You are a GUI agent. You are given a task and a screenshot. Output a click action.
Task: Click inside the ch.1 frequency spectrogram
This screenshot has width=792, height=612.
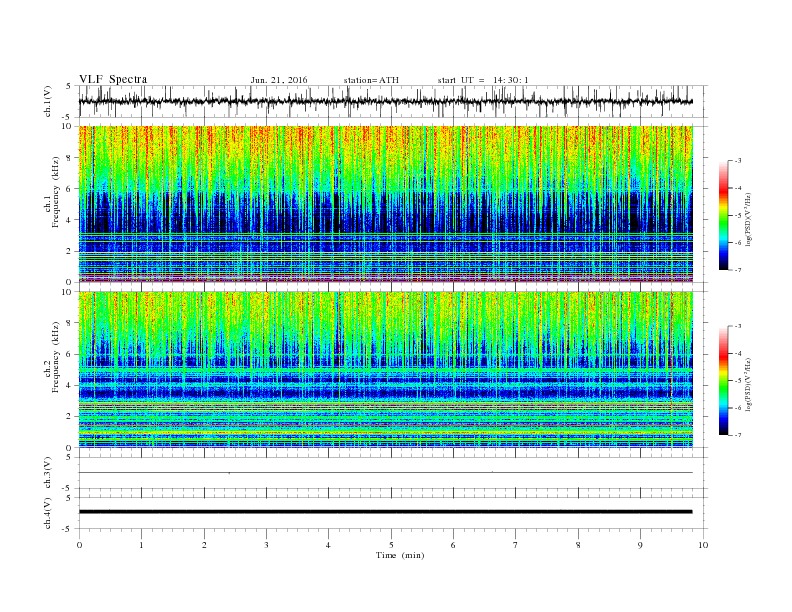[386, 204]
